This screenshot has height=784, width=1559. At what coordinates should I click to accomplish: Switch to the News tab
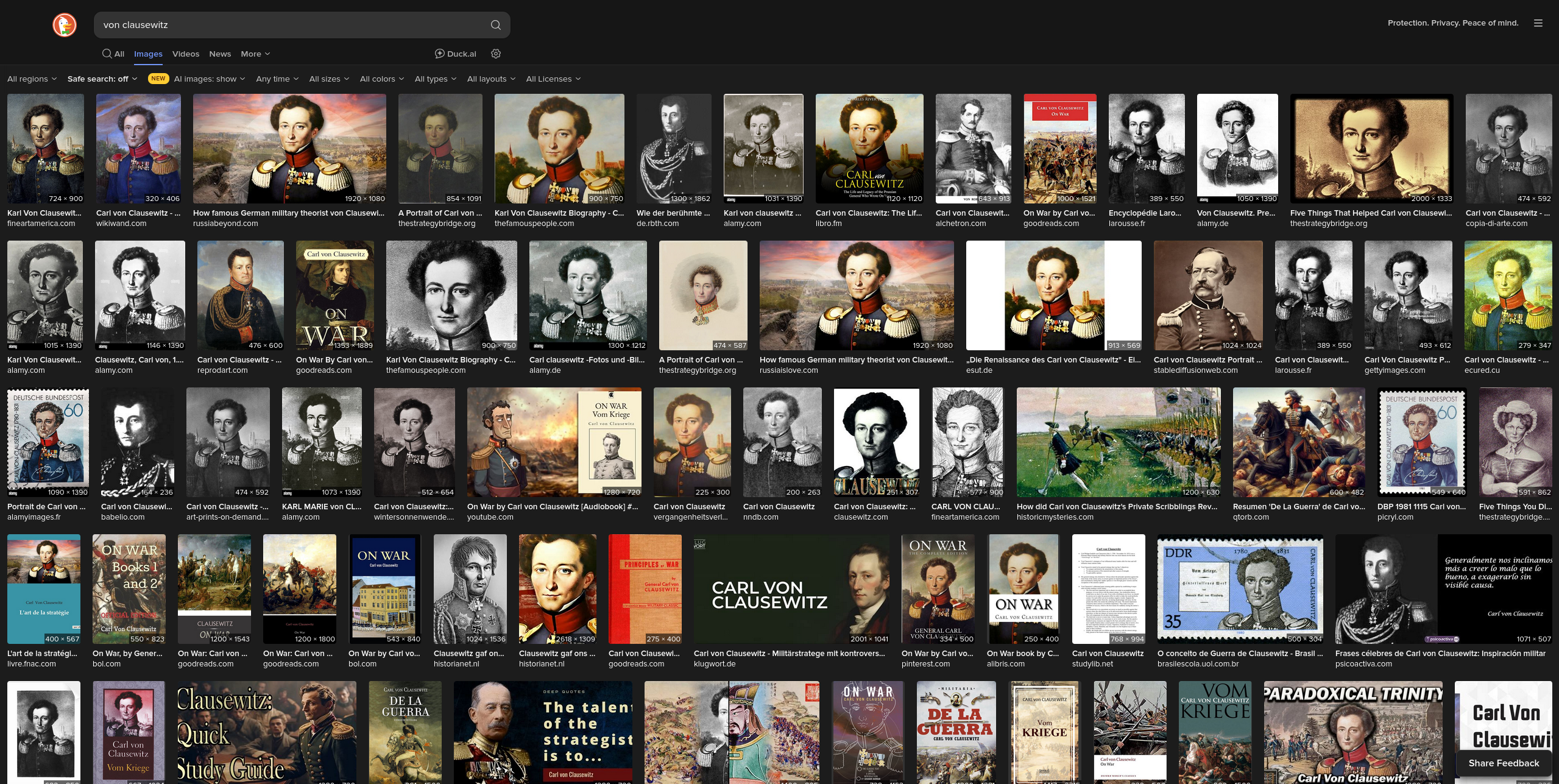coord(220,54)
